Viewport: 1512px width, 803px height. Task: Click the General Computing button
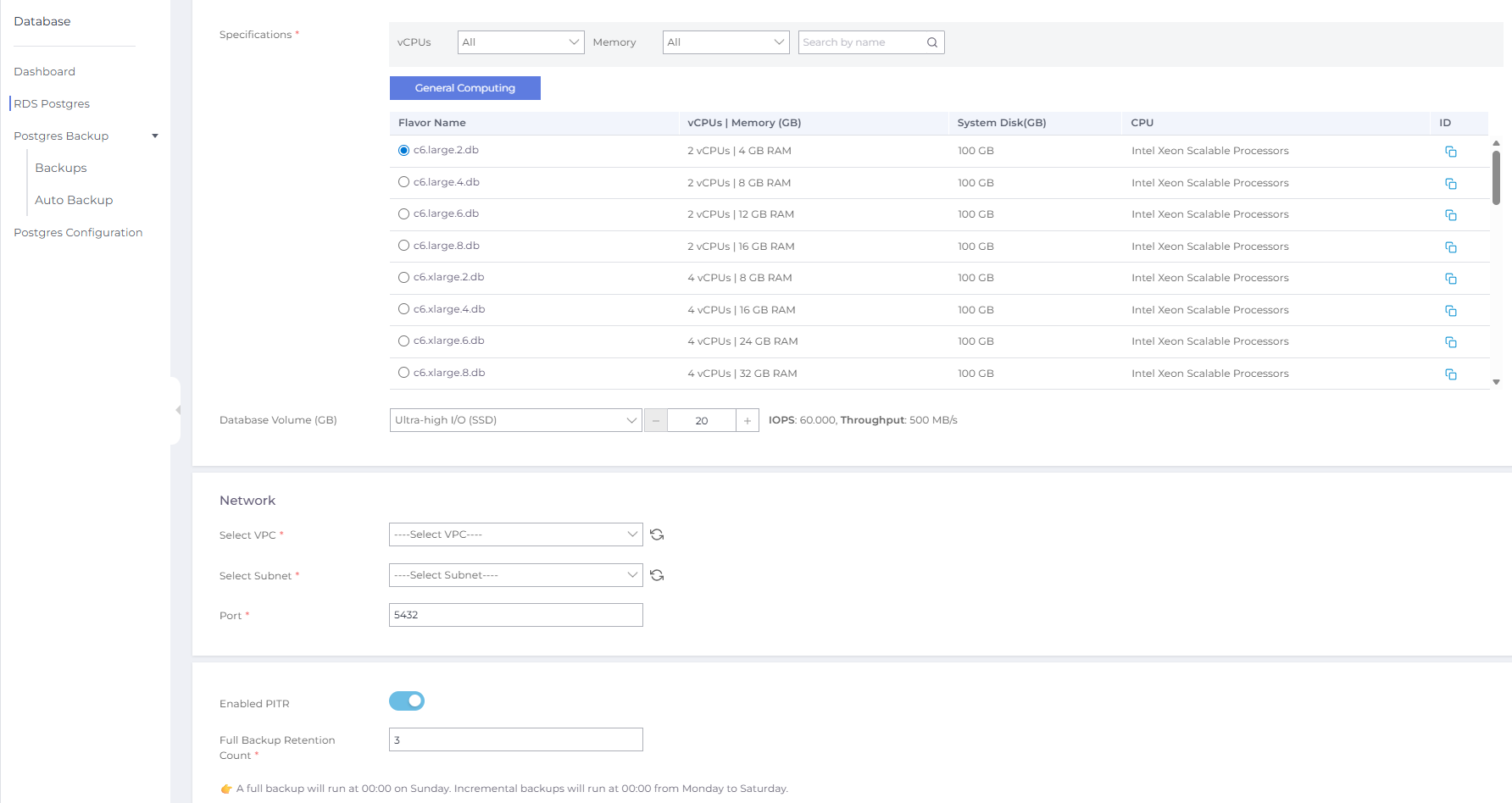464,88
